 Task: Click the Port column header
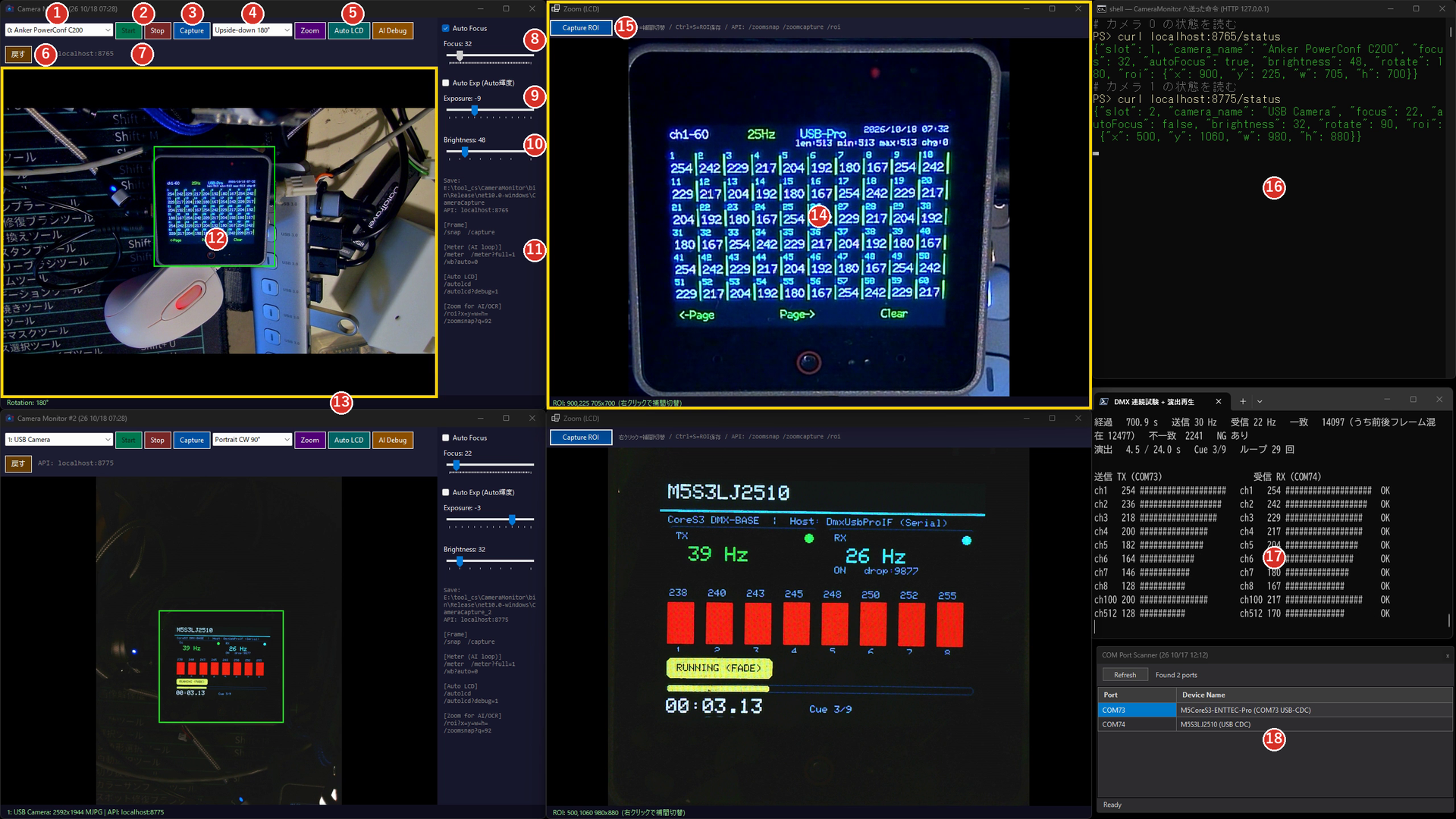click(x=1137, y=695)
